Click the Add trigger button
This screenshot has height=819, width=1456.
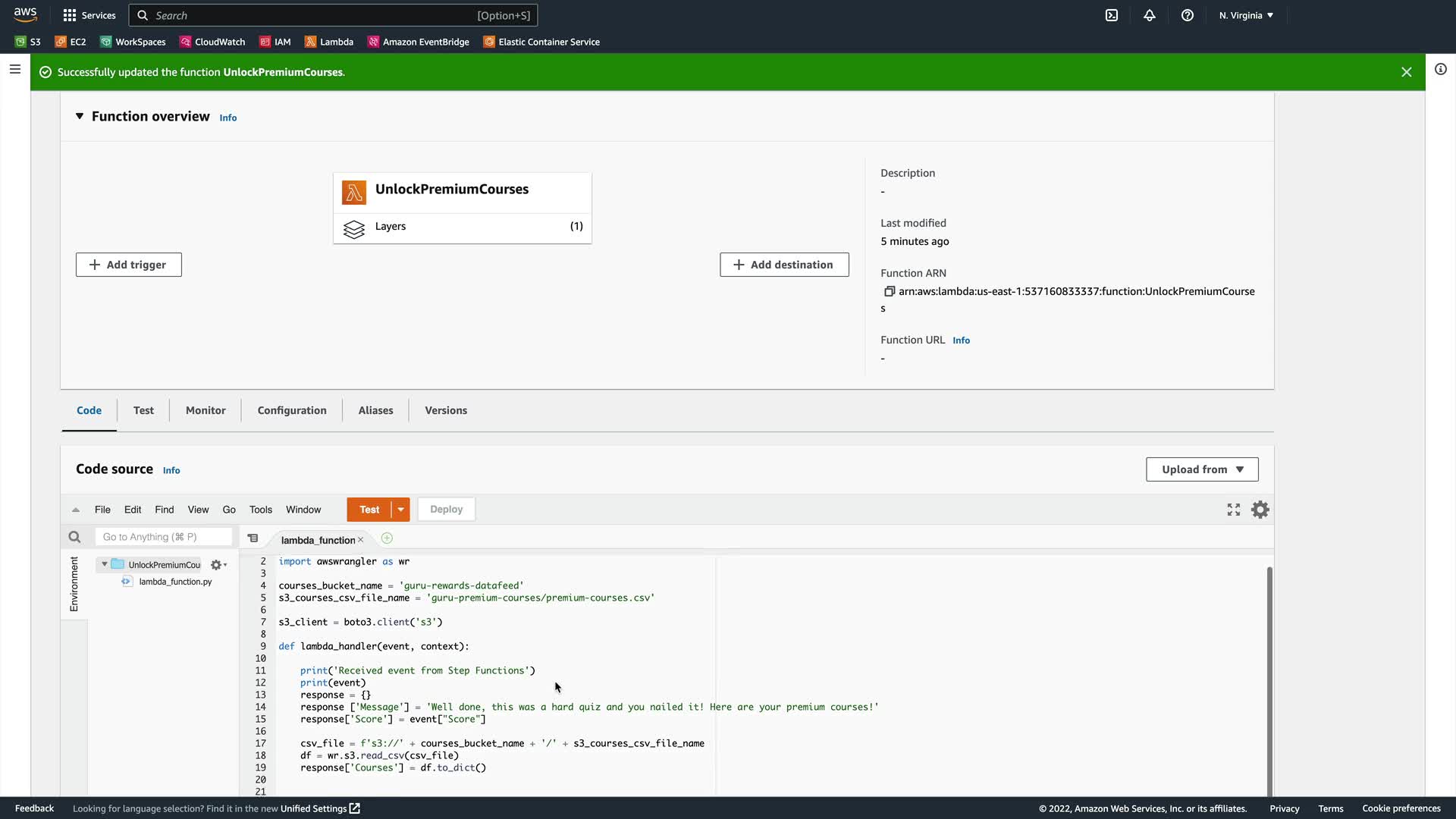click(x=128, y=265)
